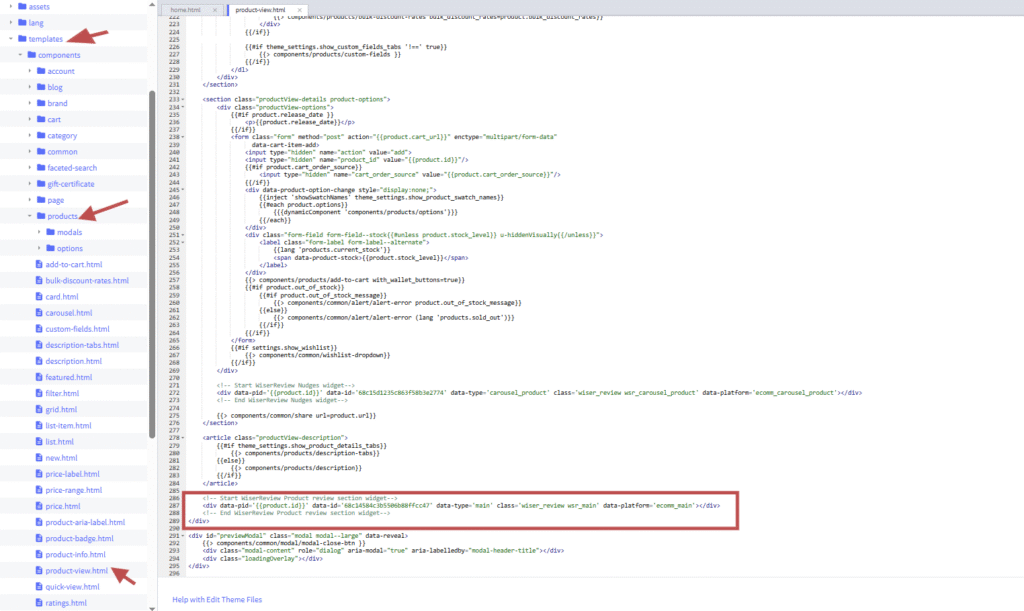The width and height of the screenshot is (1024, 611).
Task: Open product-view.html in the file tree
Action: [x=76, y=570]
